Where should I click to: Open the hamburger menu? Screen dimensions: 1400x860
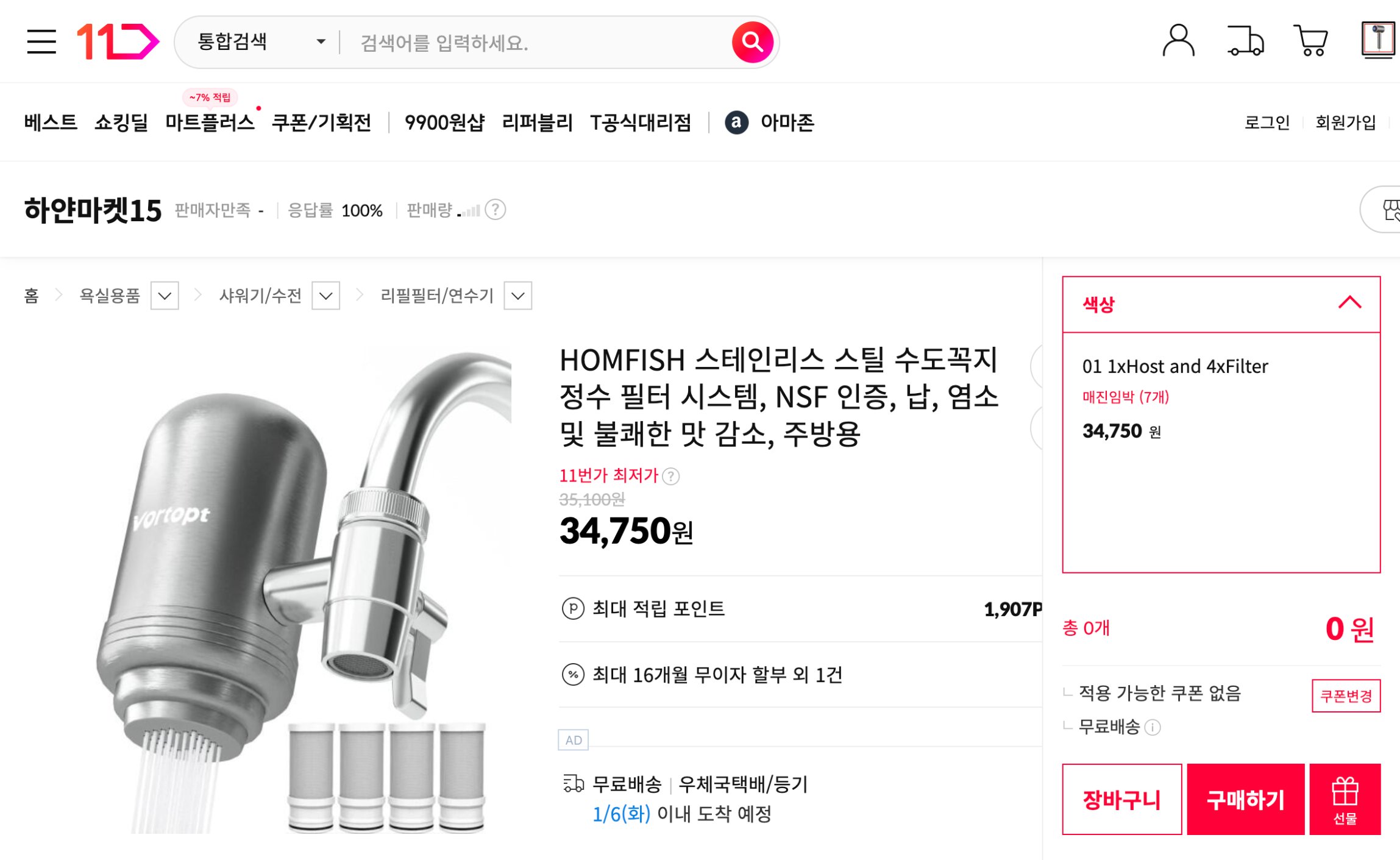coord(42,41)
